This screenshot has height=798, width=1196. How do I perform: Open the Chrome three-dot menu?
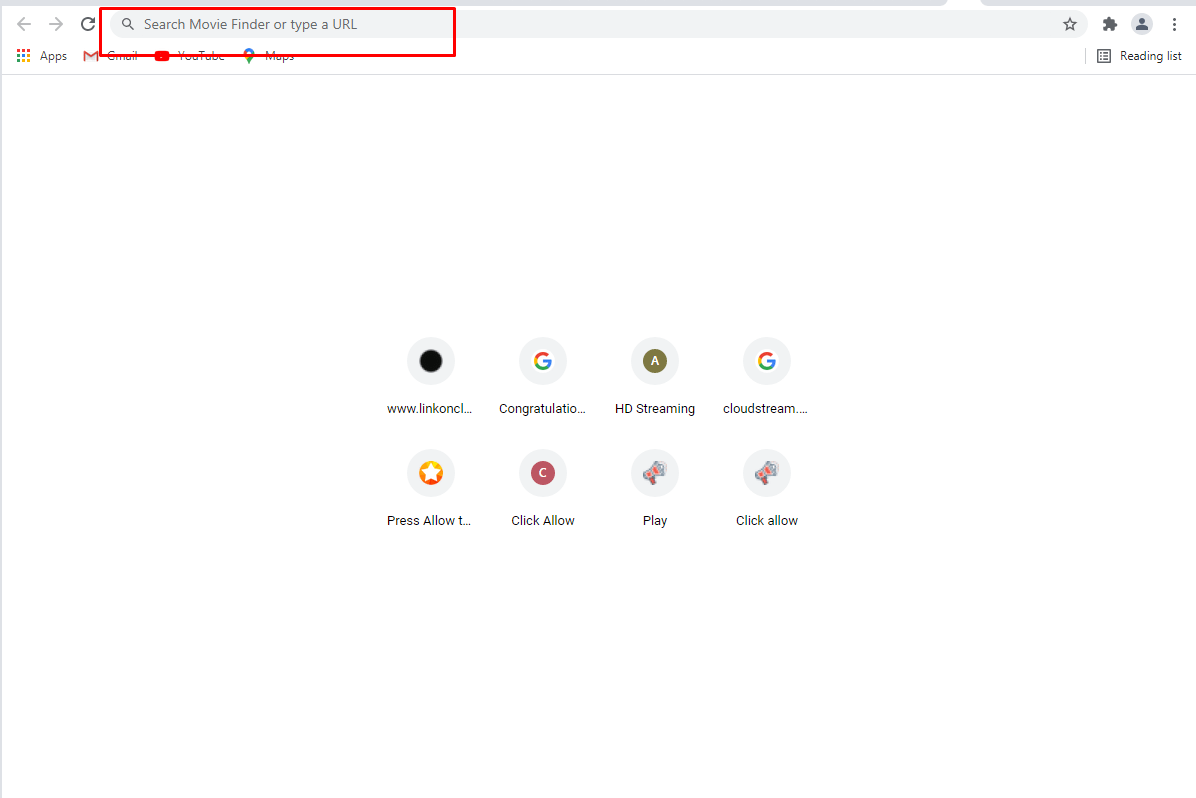1174,23
